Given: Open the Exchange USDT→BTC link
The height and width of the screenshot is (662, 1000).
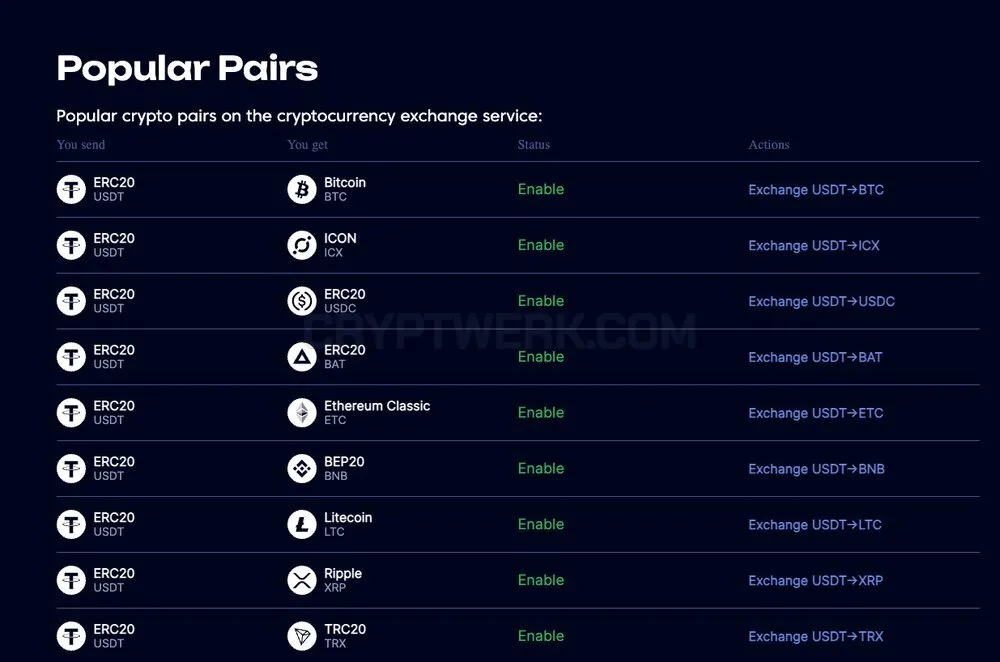Looking at the screenshot, I should 816,189.
